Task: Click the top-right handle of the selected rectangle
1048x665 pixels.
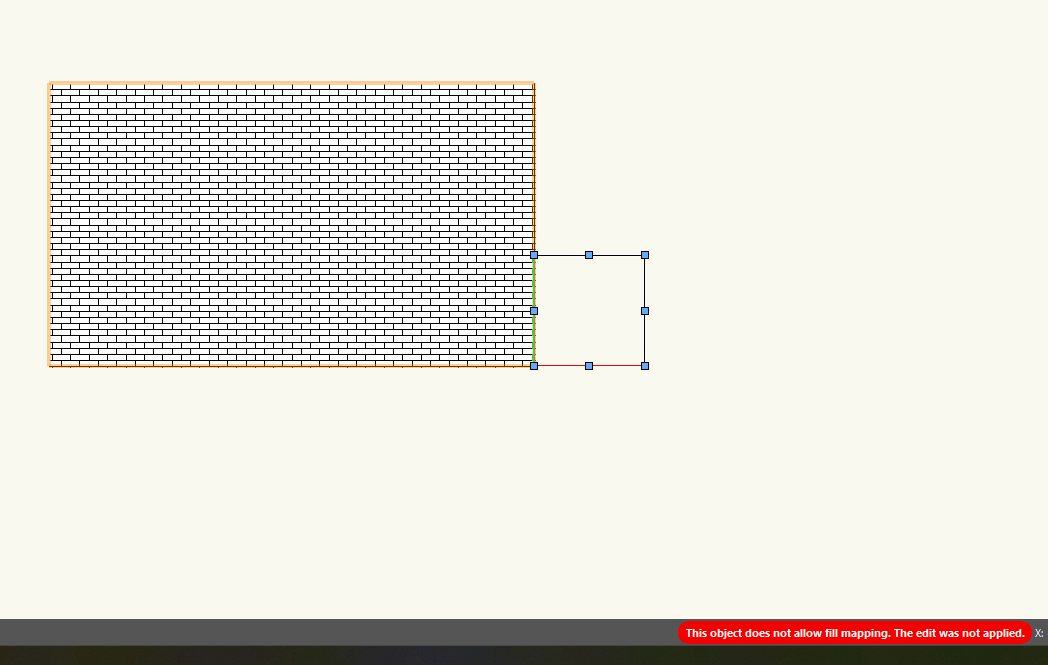Action: click(645, 255)
